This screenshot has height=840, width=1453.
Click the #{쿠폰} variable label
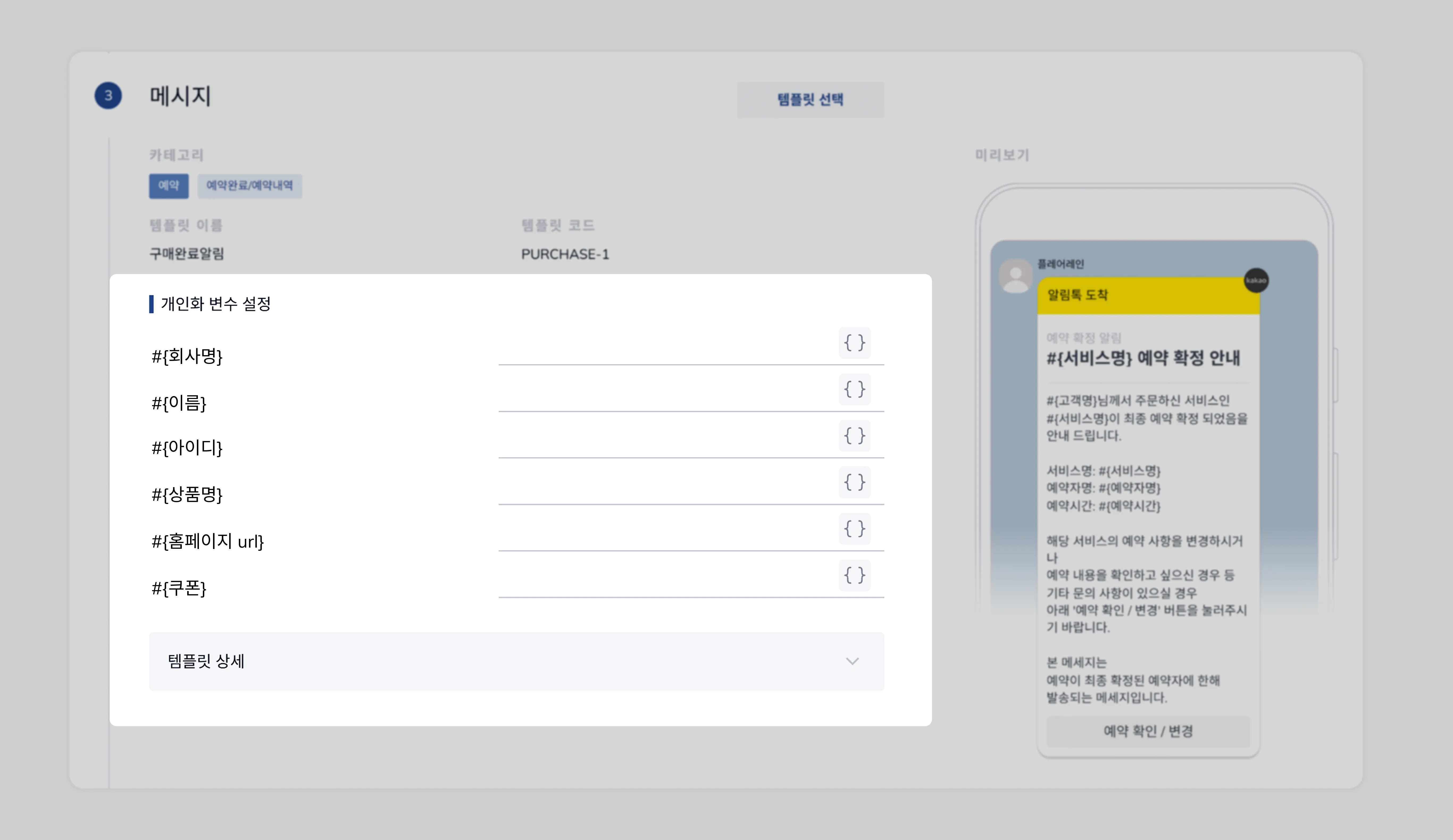pyautogui.click(x=179, y=588)
